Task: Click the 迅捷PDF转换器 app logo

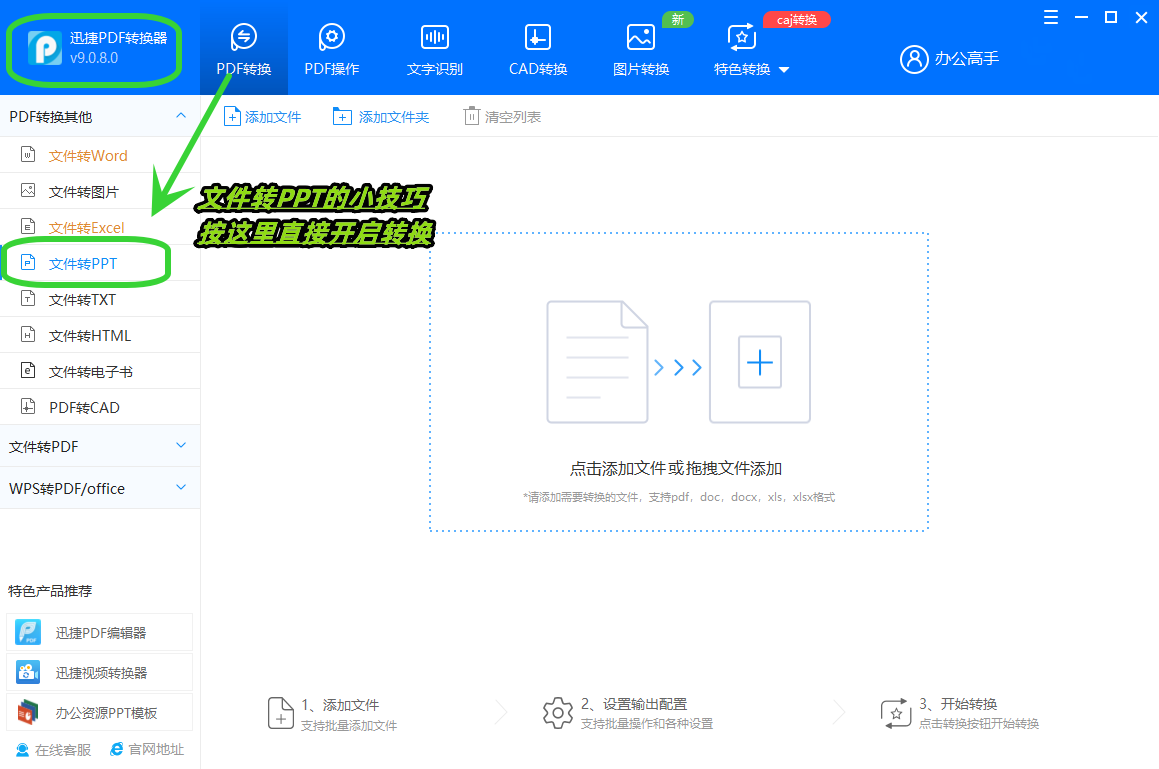Action: point(44,48)
